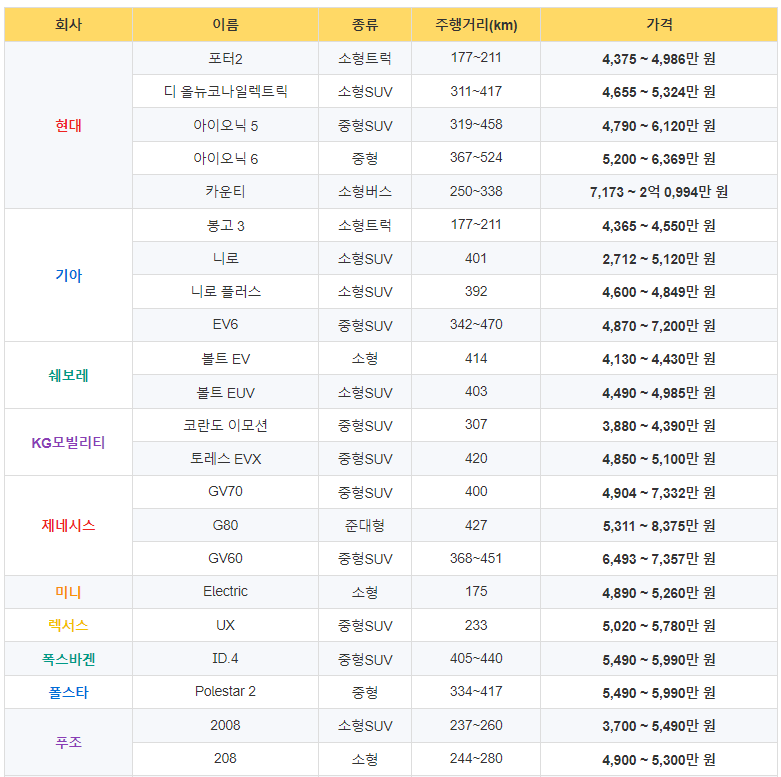Select the KG모빌리티 company cell
This screenshot has width=781, height=777.
coord(68,442)
